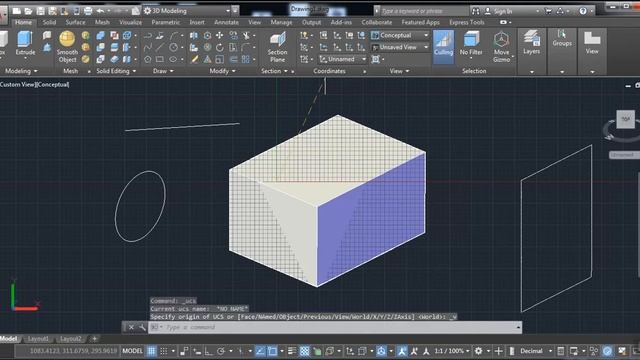This screenshot has width=640, height=360.
Task: Select the Extrude tool
Action: pyautogui.click(x=25, y=43)
